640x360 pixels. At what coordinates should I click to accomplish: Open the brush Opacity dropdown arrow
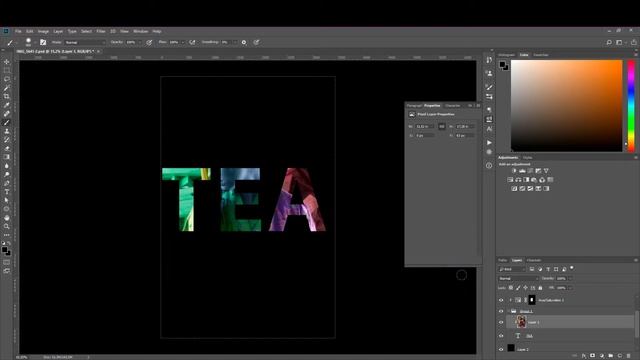(140, 42)
